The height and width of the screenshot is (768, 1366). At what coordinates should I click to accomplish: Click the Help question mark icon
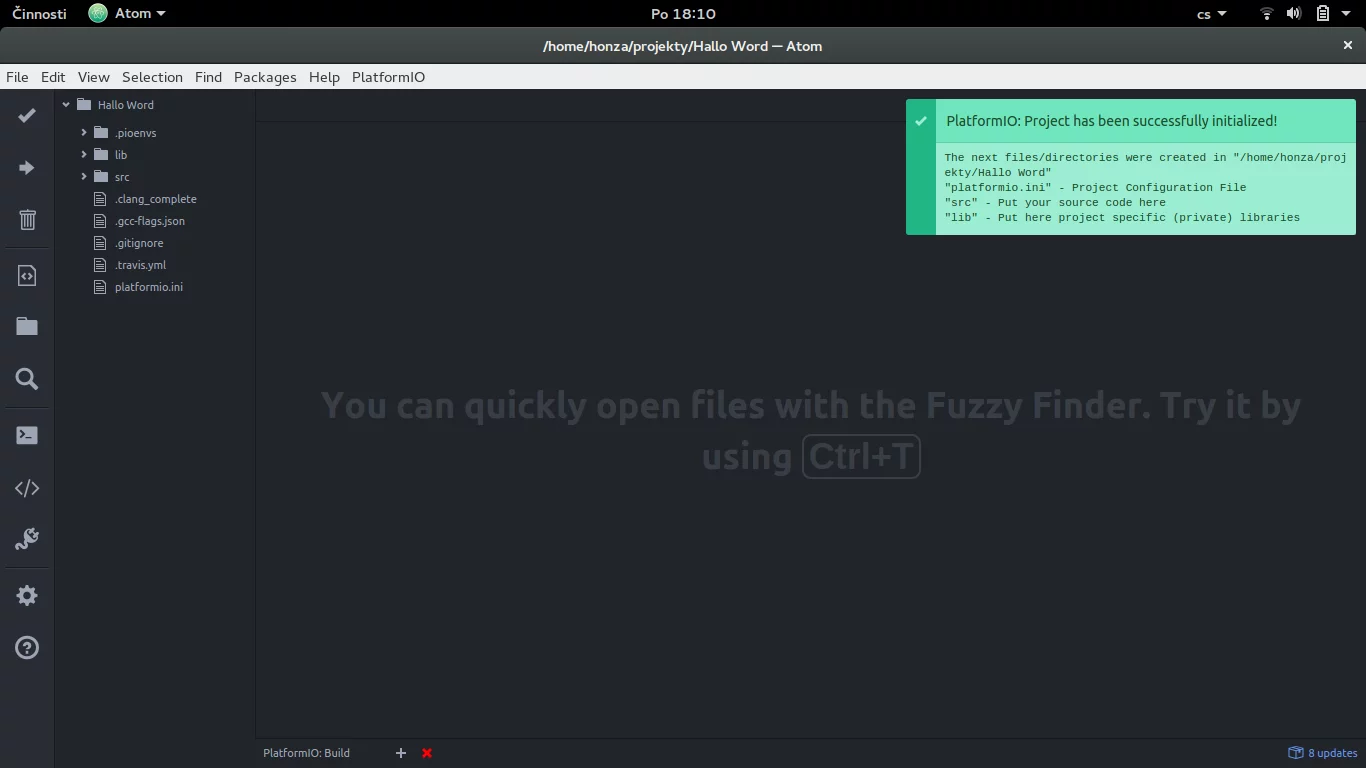pos(27,648)
